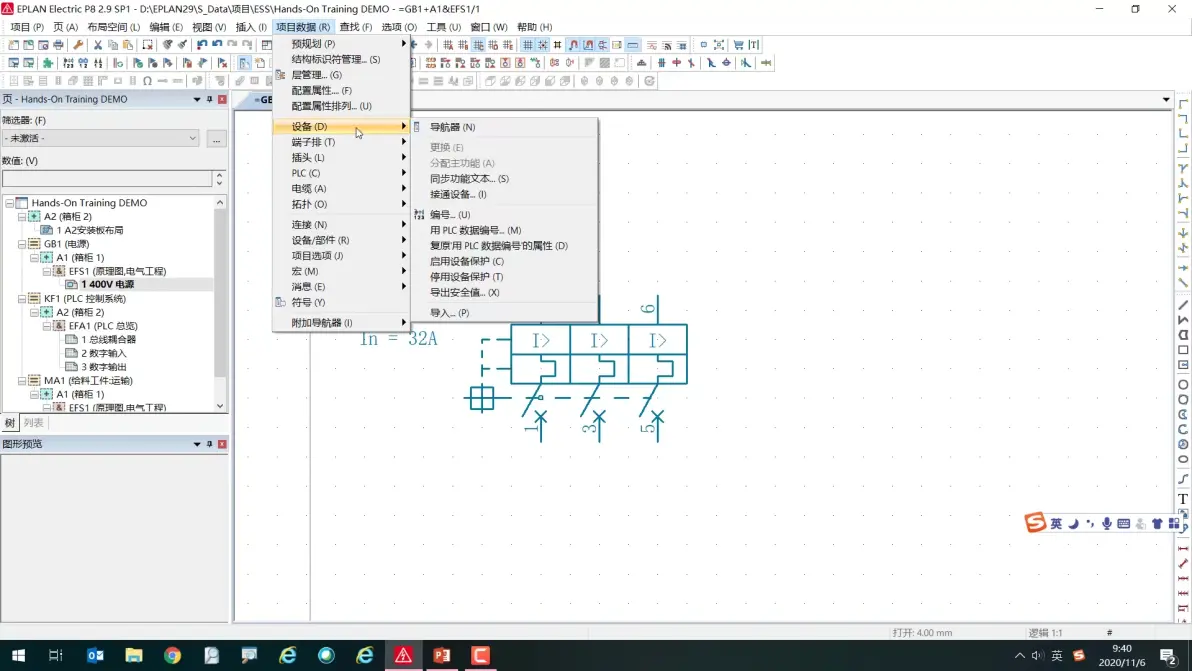Collapse the KF1 (PLC 控制系统) node

tap(21, 299)
